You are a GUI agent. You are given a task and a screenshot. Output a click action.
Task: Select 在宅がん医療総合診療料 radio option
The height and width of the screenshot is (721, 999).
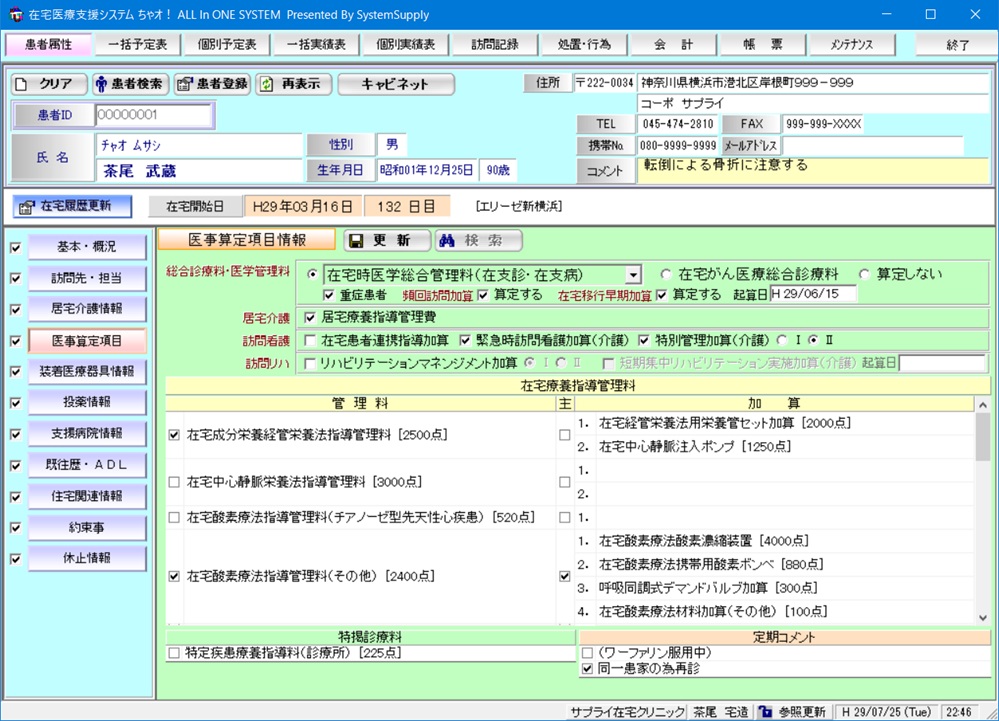click(666, 274)
